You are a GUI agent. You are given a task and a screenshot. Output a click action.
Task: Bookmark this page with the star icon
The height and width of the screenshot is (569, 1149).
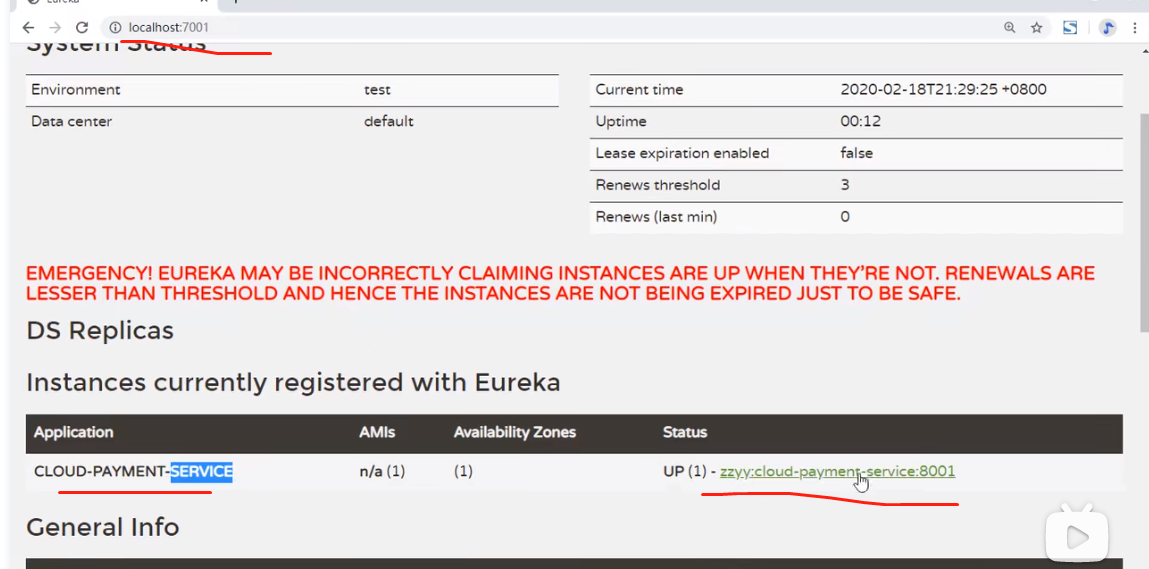pyautogui.click(x=1036, y=28)
